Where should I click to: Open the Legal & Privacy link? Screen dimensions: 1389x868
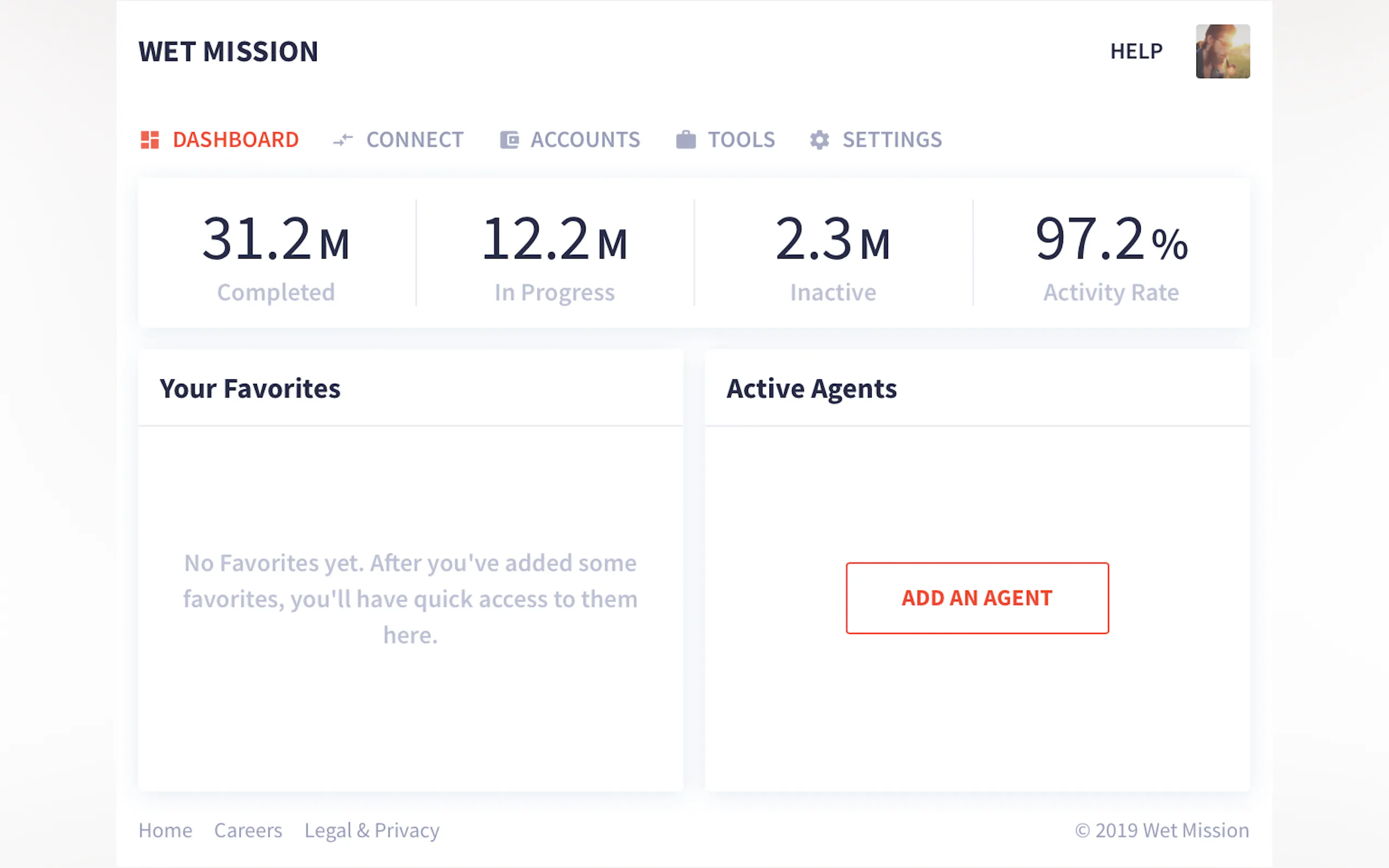pyautogui.click(x=371, y=830)
